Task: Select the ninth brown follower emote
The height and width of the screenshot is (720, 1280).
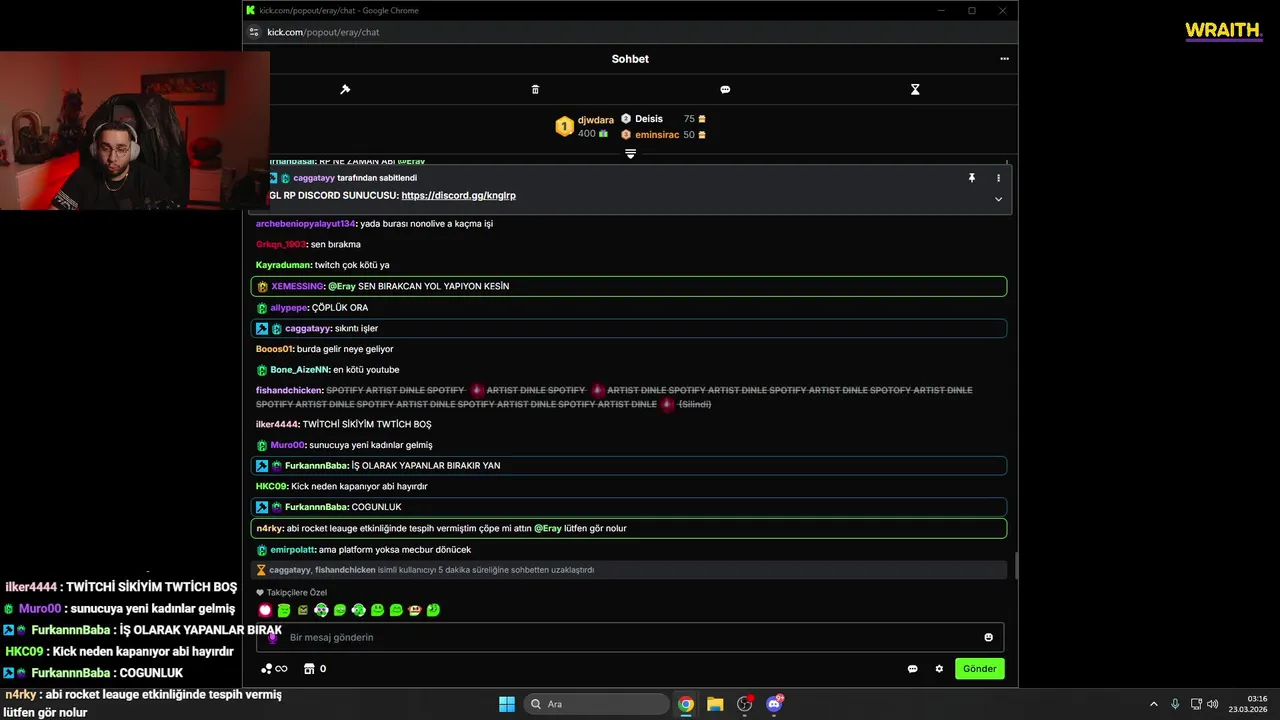Action: click(414, 610)
